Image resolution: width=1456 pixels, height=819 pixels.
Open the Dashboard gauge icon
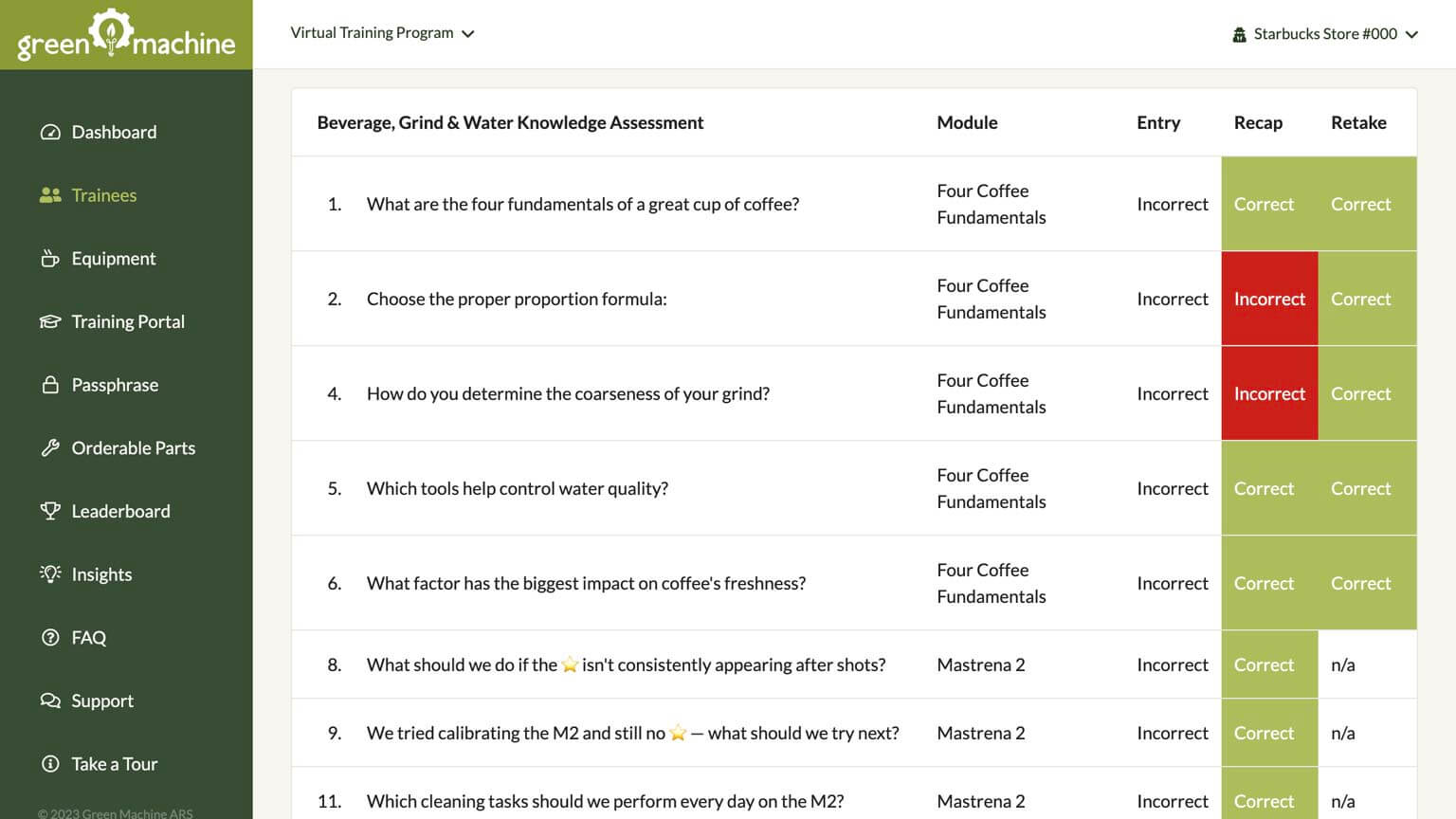[x=50, y=132]
